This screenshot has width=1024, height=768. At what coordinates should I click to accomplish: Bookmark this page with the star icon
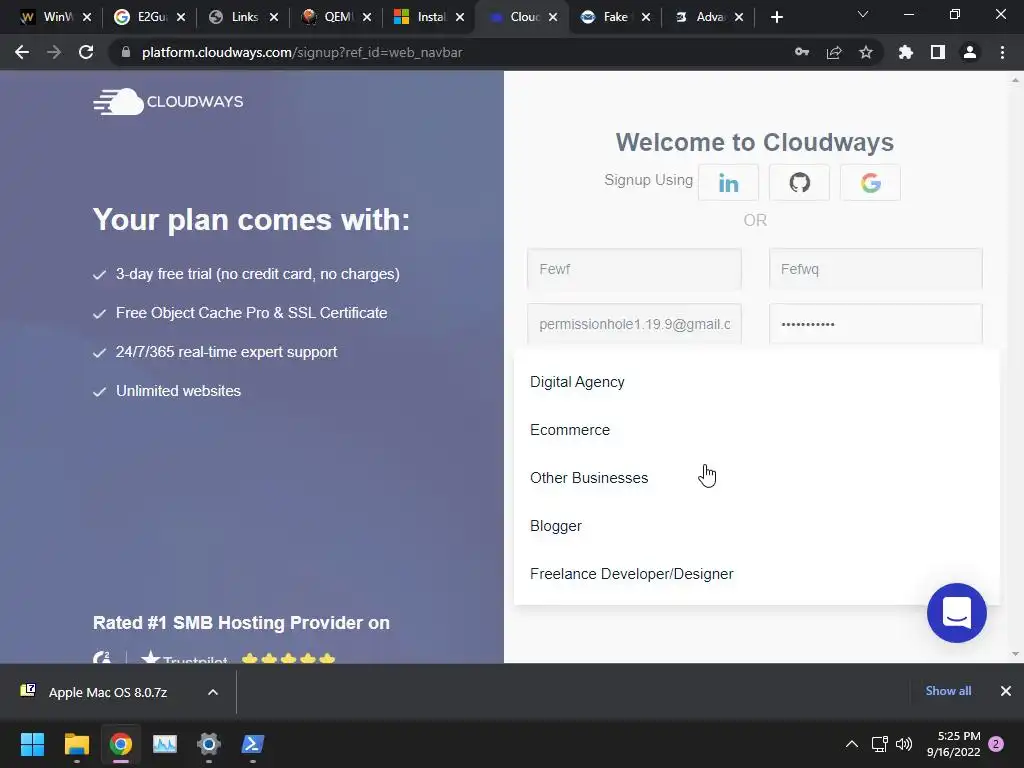coord(866,52)
